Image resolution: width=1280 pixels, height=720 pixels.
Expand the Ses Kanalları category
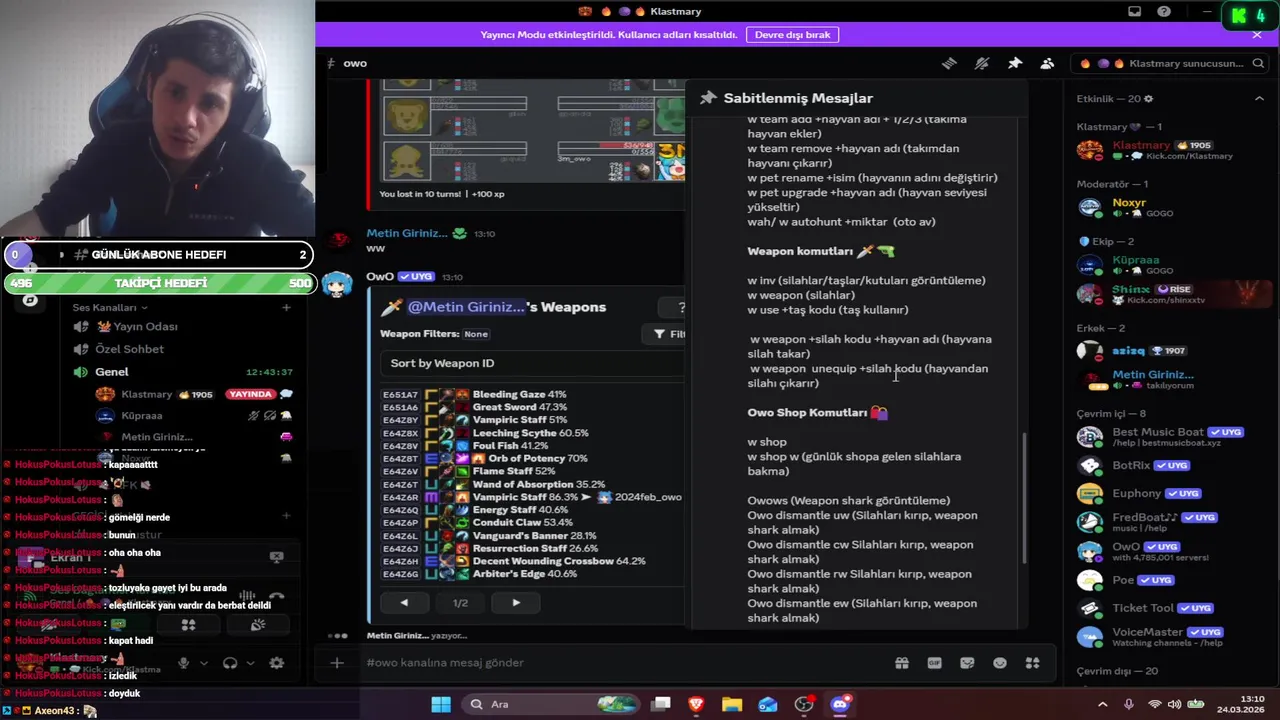110,307
